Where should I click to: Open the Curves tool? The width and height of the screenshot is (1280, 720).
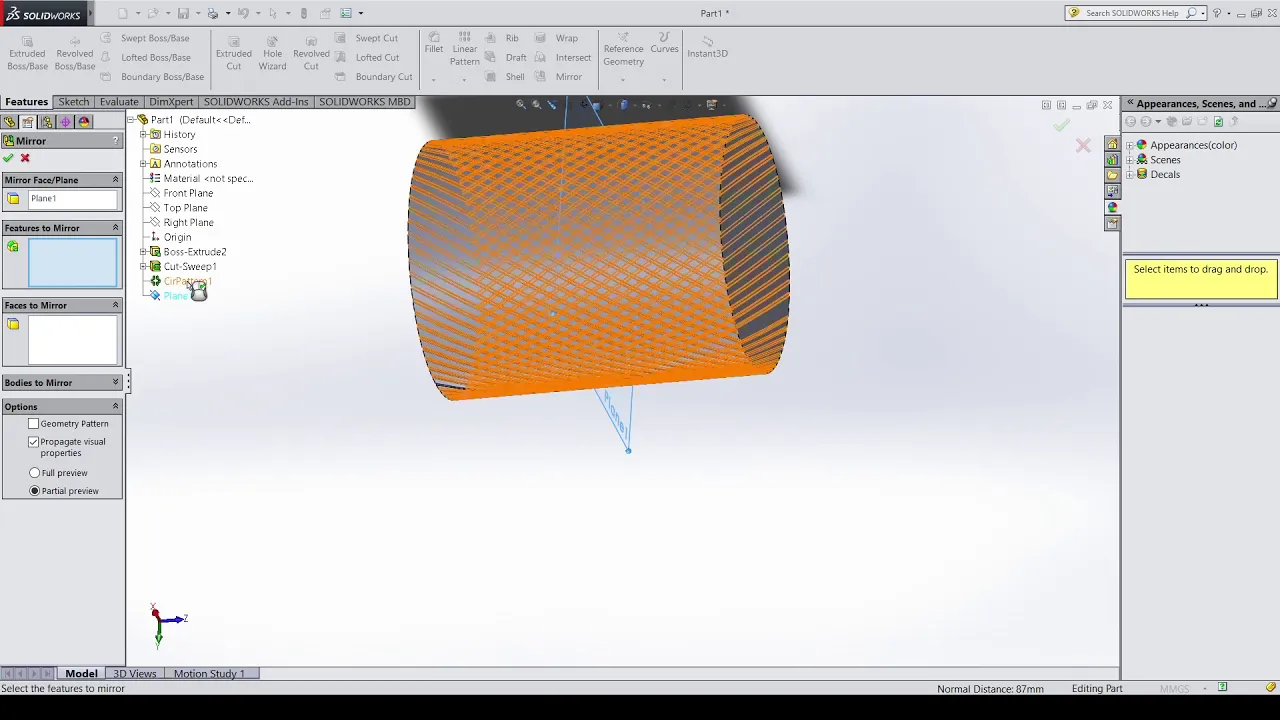[x=664, y=43]
